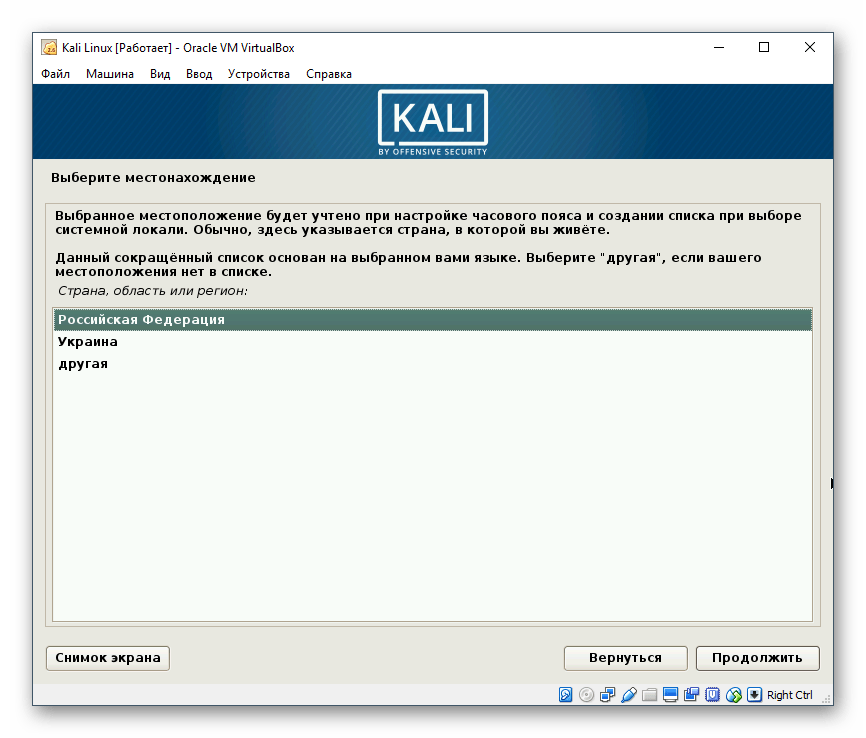This screenshot has width=866, height=738.
Task: Take a screenshot with Снимок экрана
Action: click(107, 658)
